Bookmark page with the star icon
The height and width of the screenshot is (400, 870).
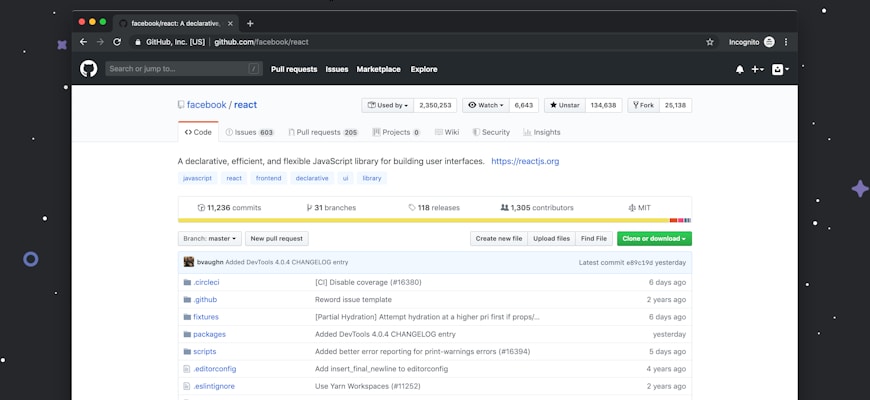[x=710, y=42]
